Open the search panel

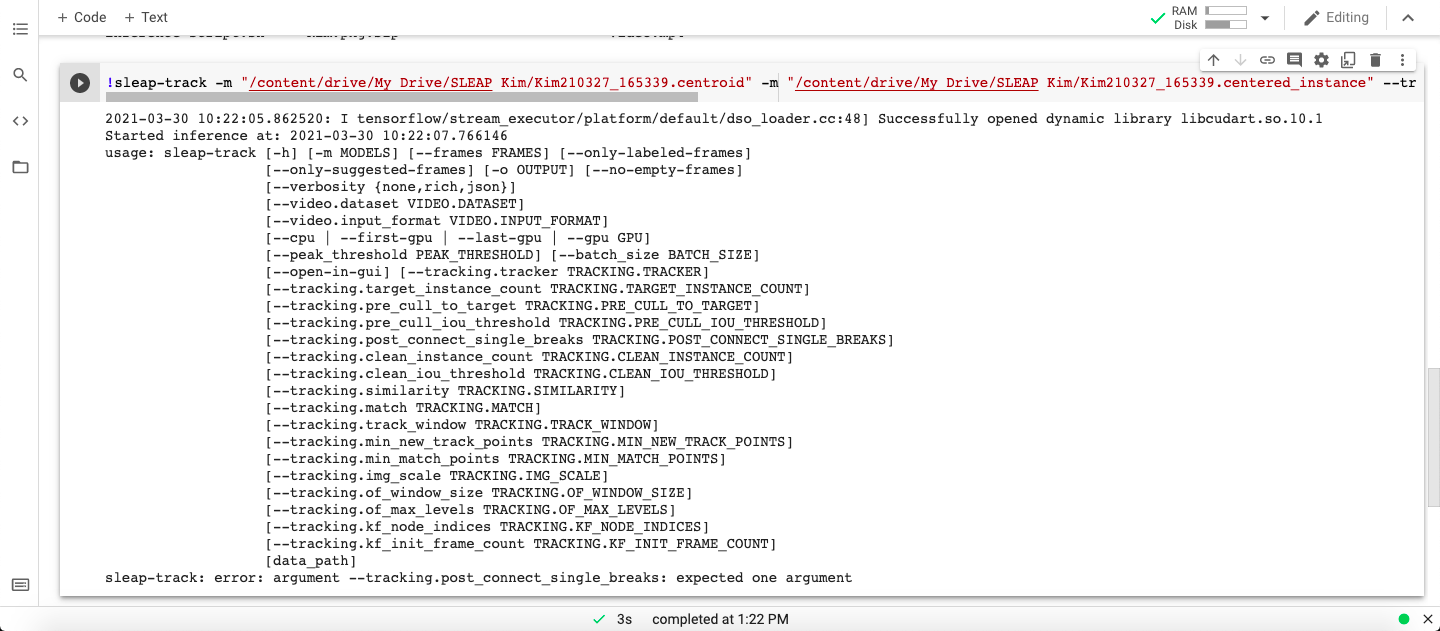coord(20,74)
